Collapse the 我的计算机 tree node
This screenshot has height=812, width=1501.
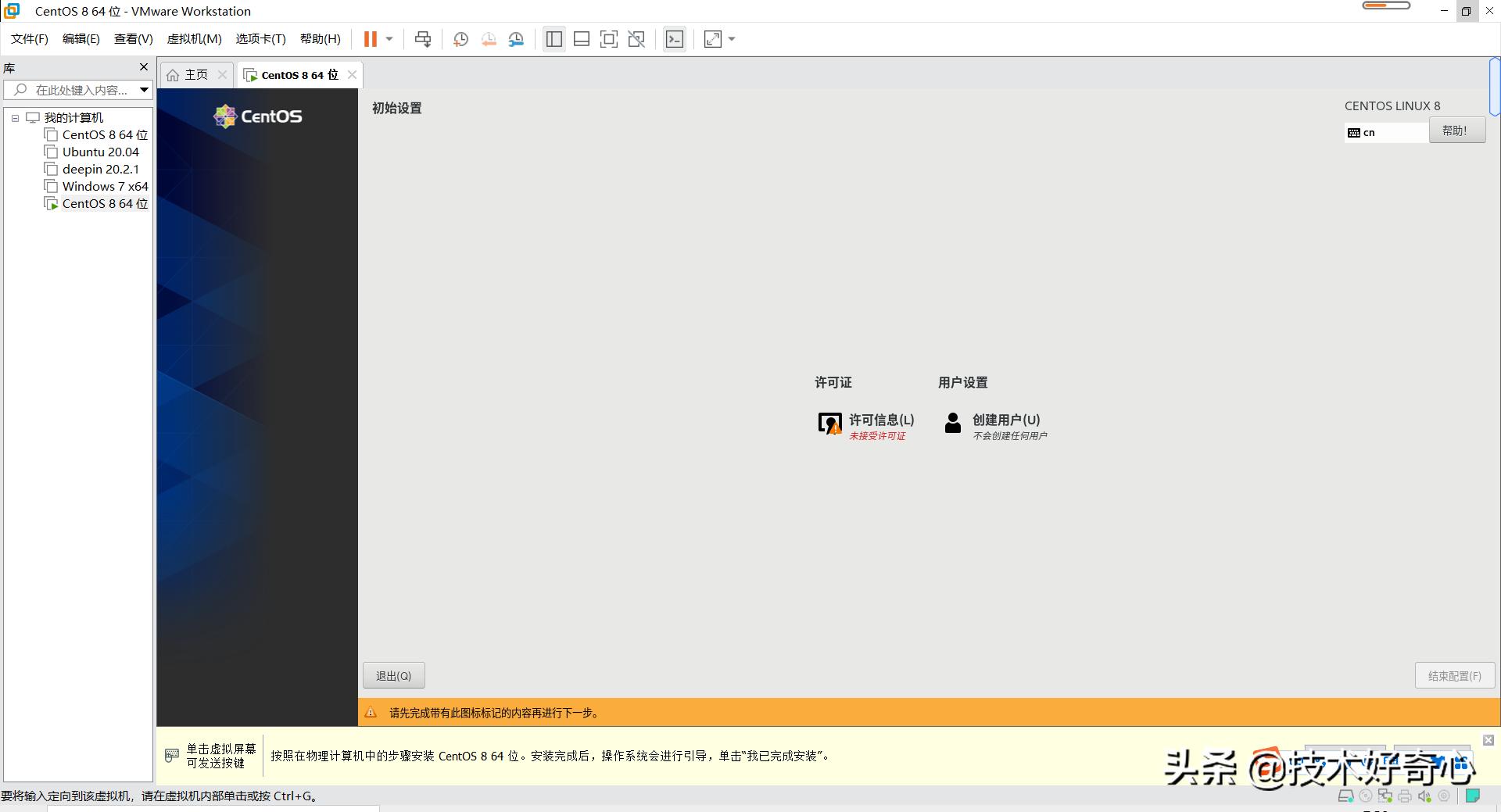[x=14, y=117]
